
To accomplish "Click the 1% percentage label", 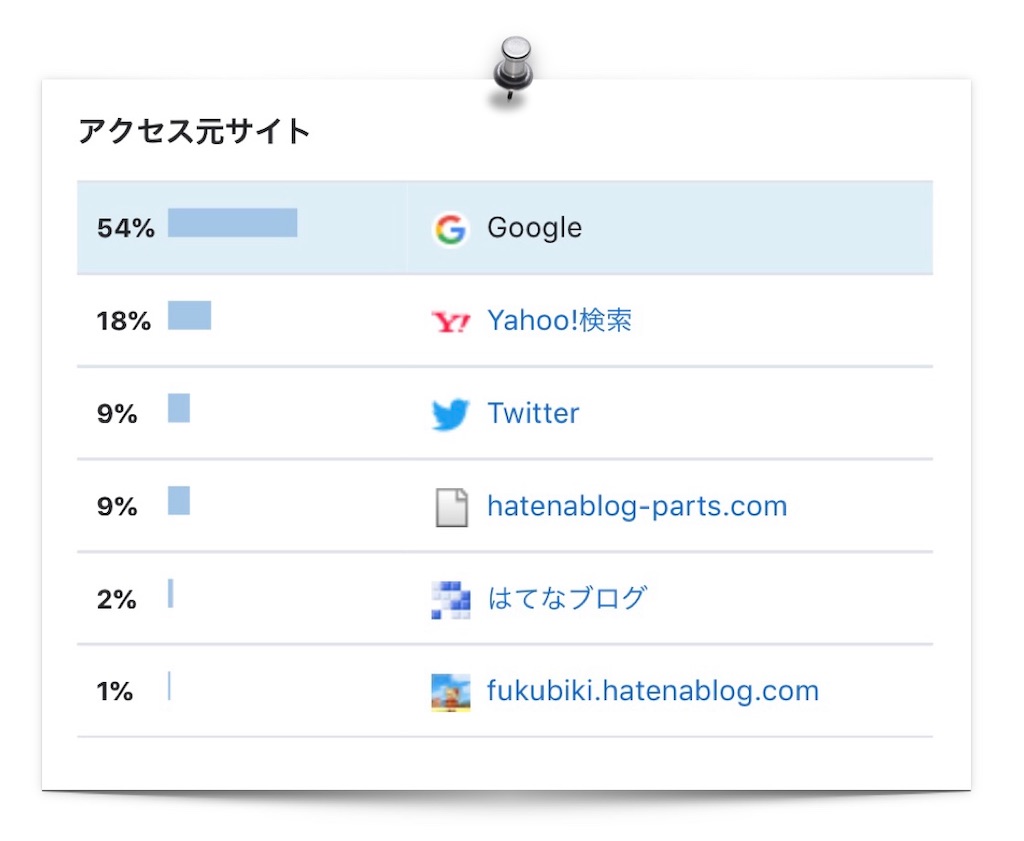I will click(x=114, y=692).
